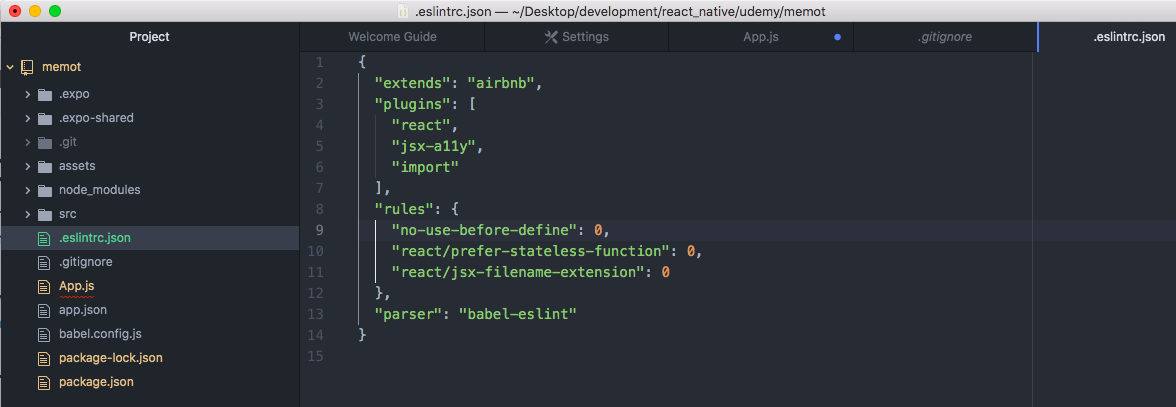Click the assets folder icon
The height and width of the screenshot is (407, 1176).
point(44,166)
